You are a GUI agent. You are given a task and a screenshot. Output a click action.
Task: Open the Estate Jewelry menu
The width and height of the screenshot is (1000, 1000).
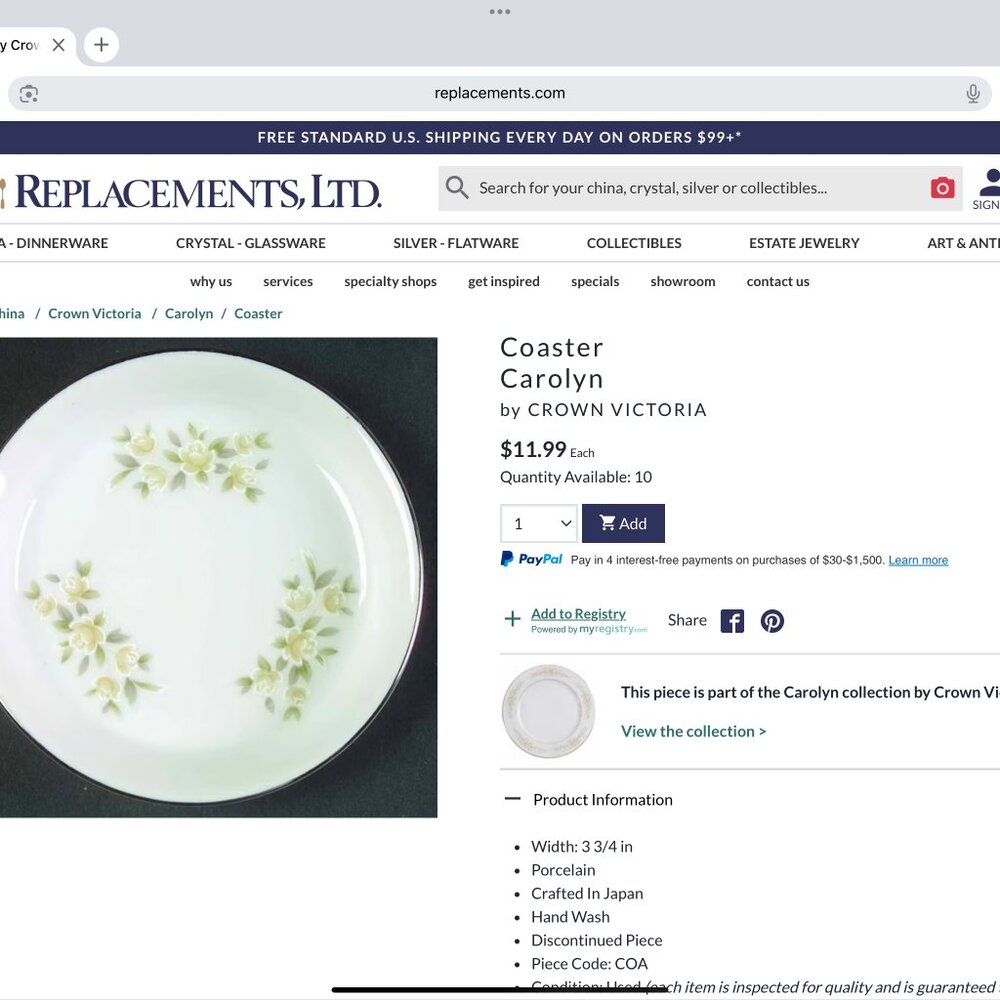[x=804, y=243]
